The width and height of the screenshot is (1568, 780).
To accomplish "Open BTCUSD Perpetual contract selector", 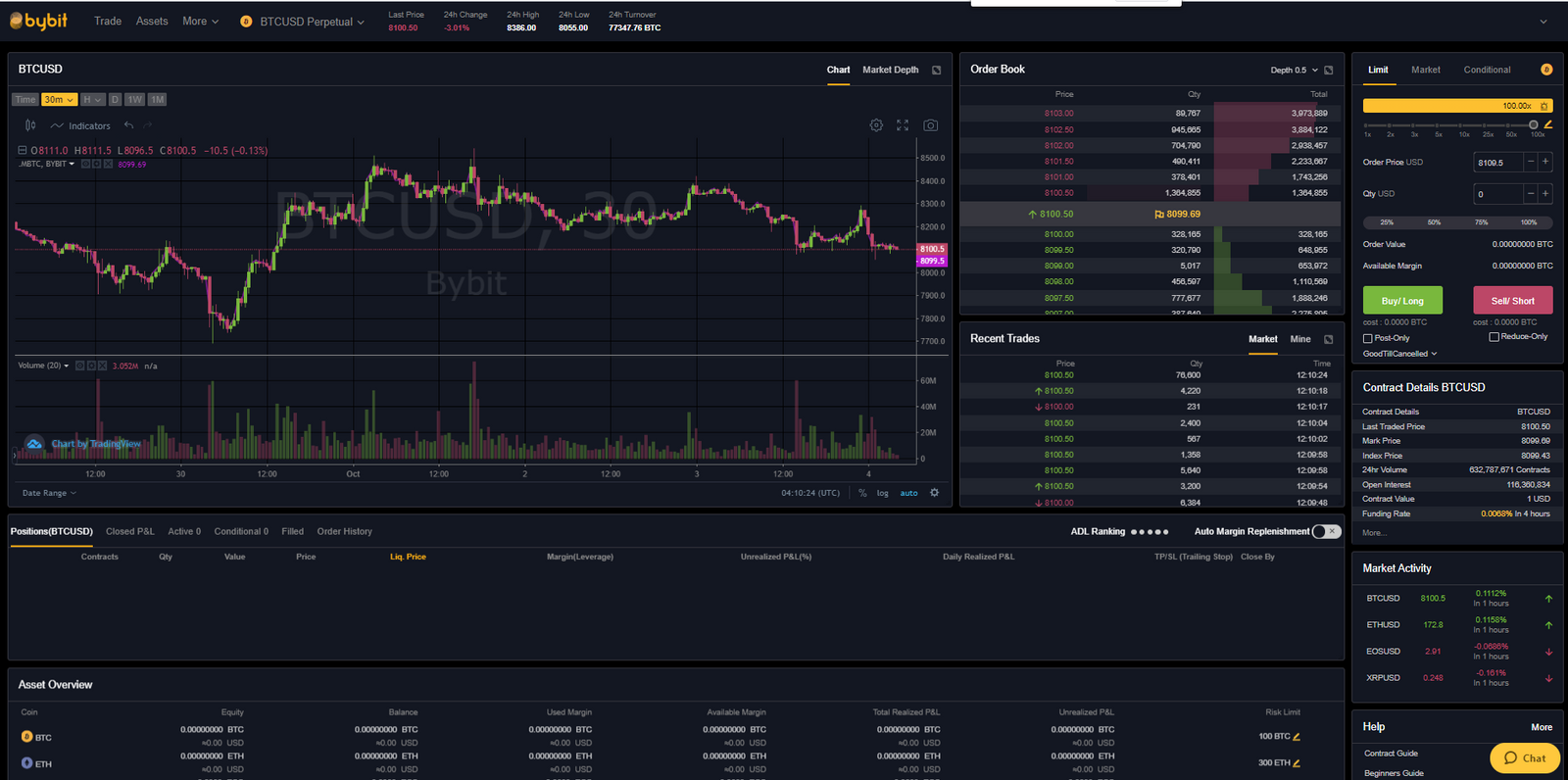I will 302,22.
